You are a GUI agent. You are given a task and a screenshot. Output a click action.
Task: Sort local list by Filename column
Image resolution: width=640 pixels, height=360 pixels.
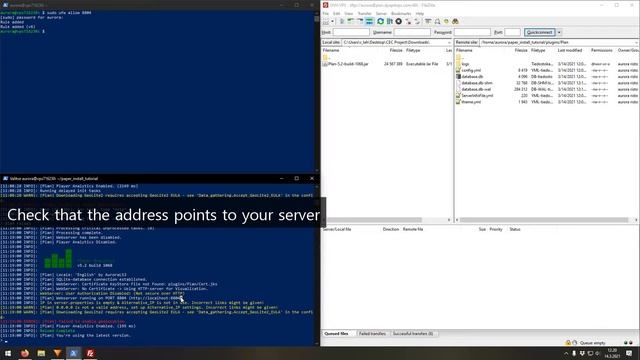[x=331, y=50]
